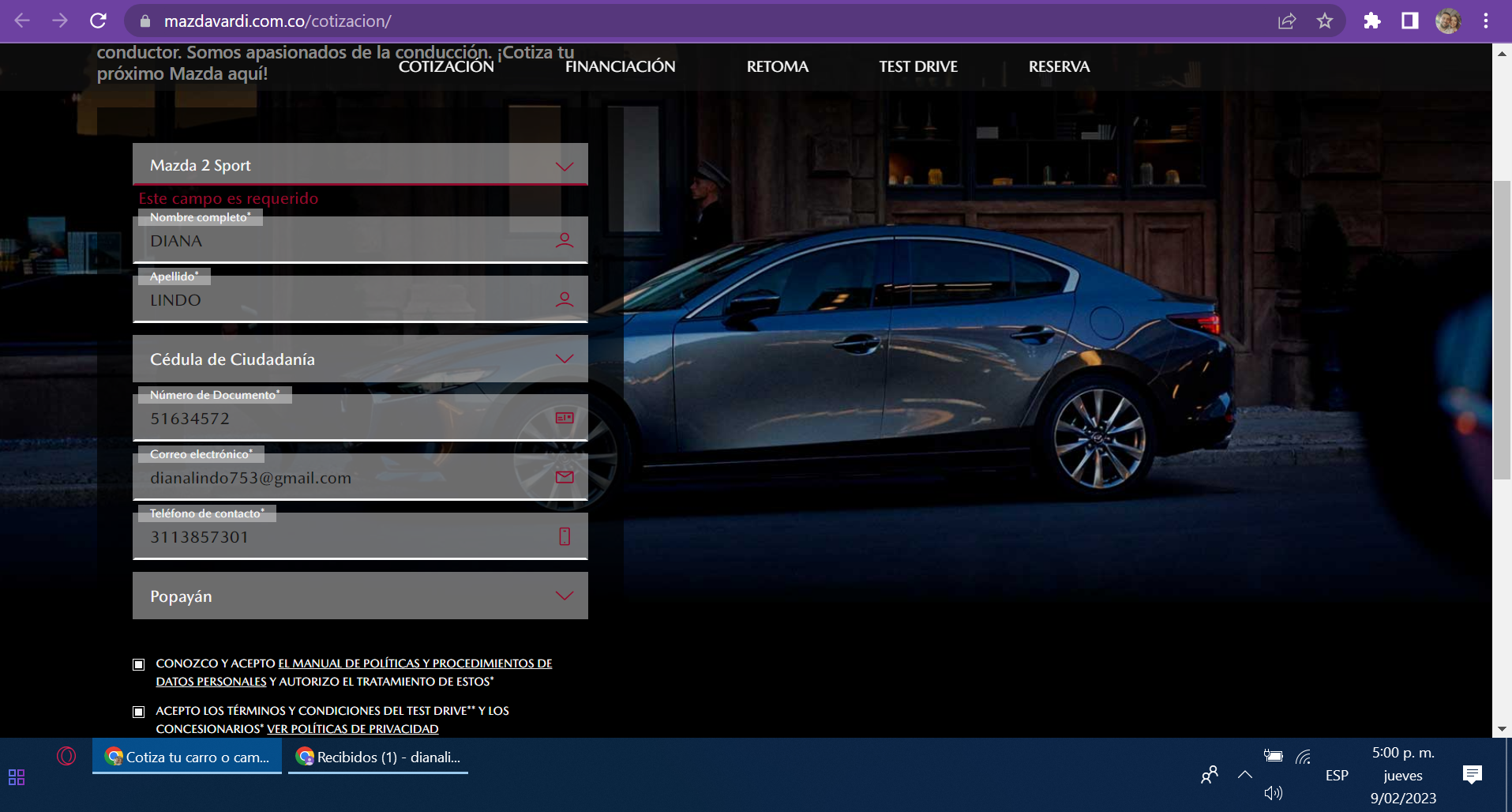Click the person icon in Apellido field

(565, 299)
